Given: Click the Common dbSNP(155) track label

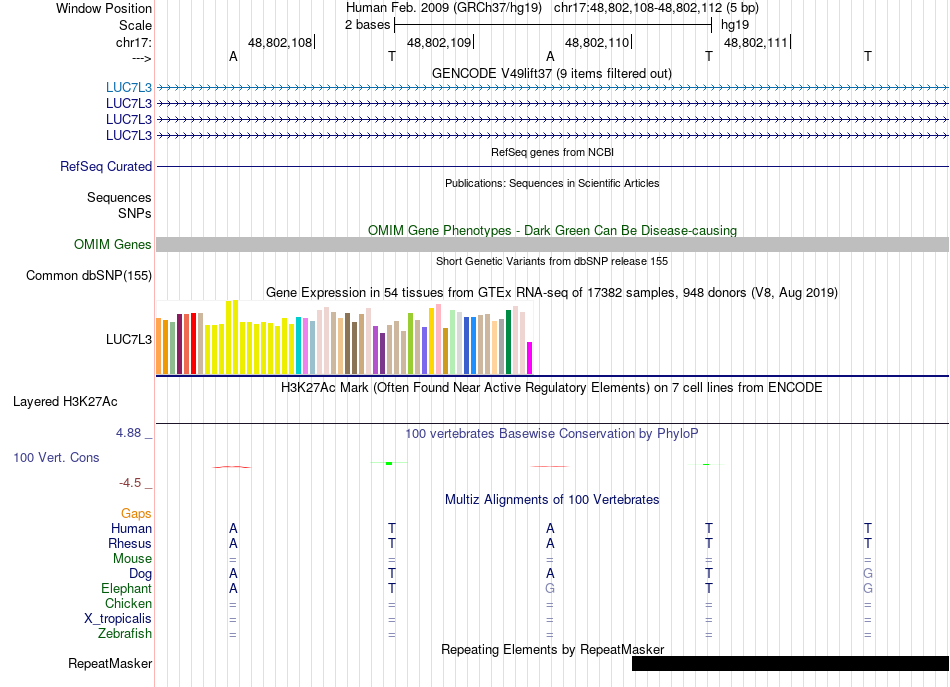Looking at the screenshot, I should tap(89, 275).
